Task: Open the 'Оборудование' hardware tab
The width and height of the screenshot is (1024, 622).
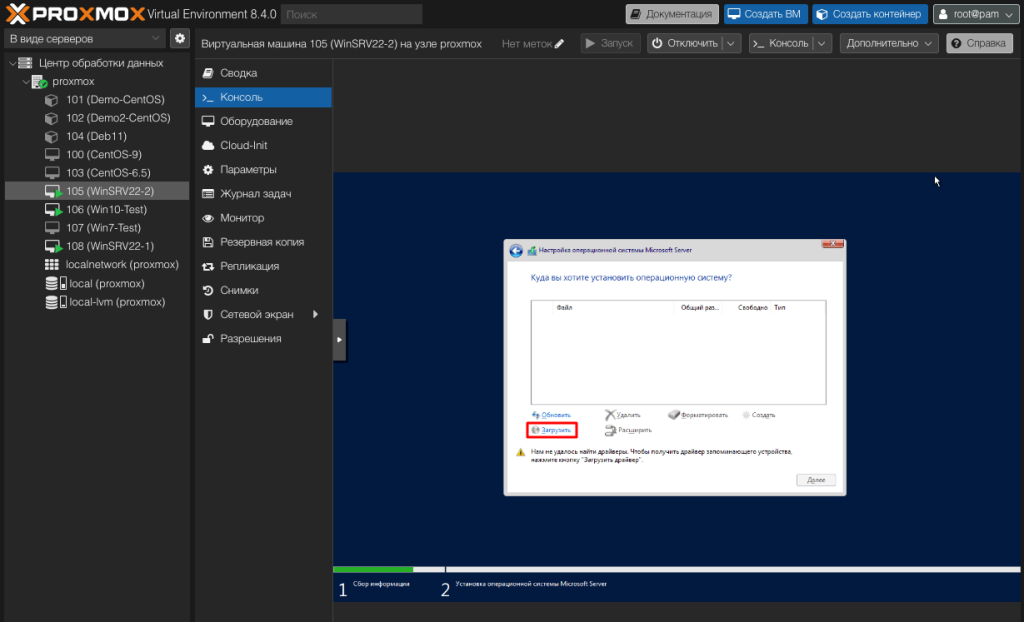Action: click(256, 121)
